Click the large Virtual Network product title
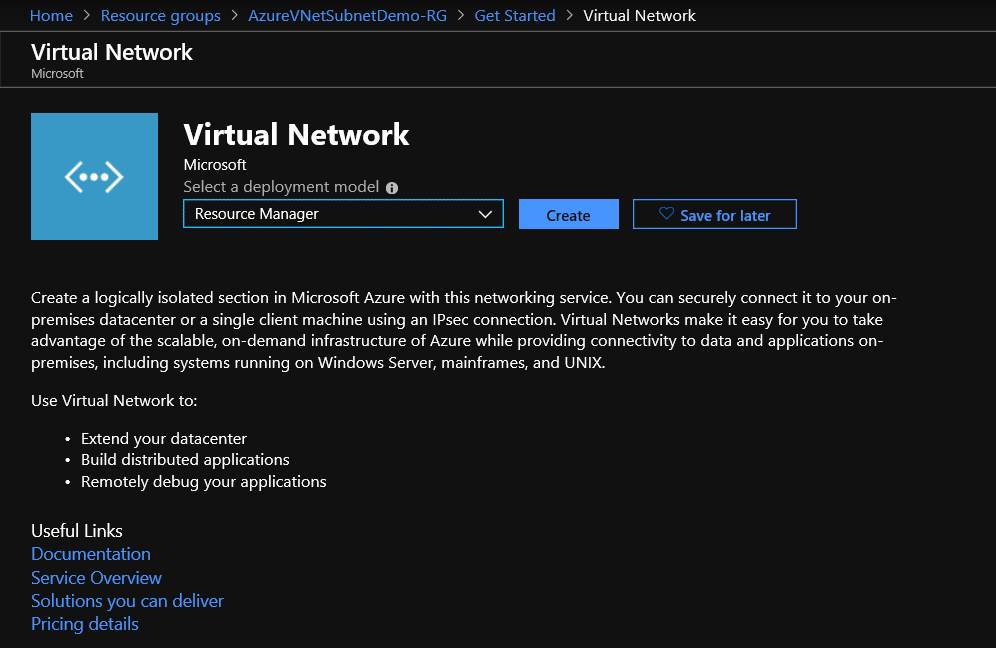 (296, 135)
